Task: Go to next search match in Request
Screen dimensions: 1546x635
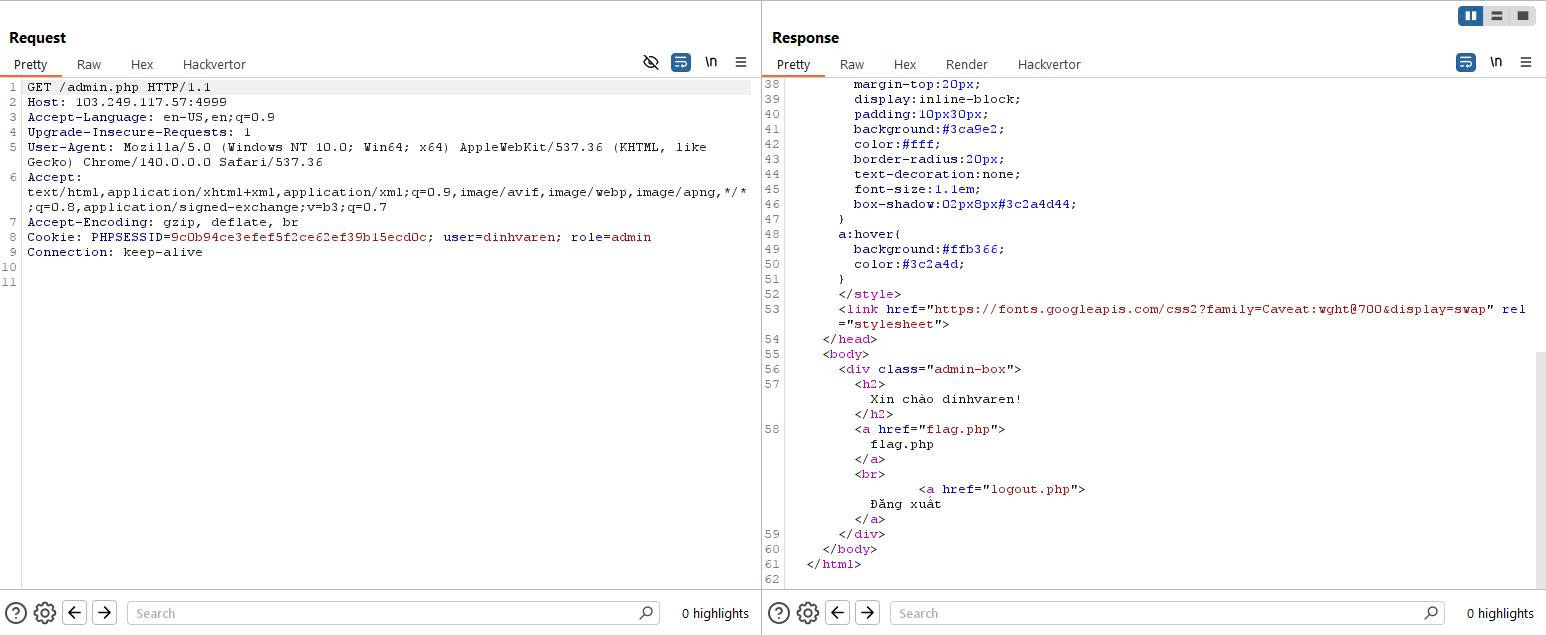Action: (x=105, y=612)
